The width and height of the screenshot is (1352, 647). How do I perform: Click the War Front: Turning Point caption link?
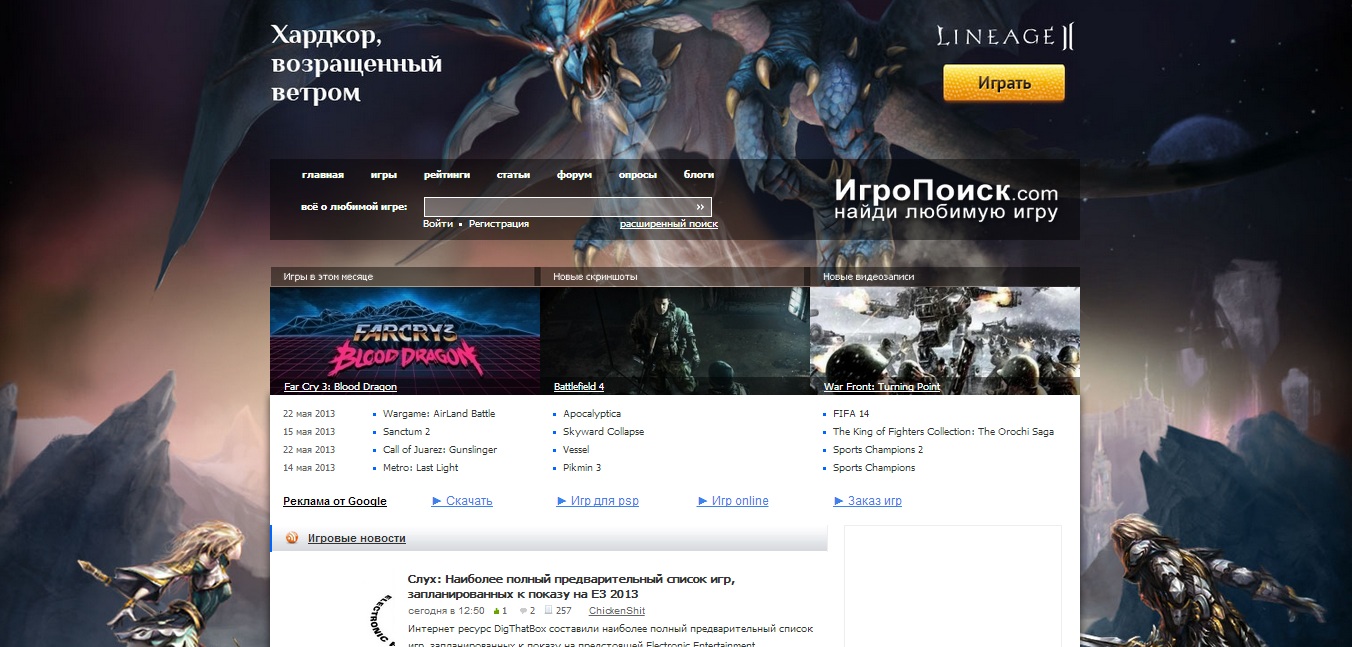point(882,386)
